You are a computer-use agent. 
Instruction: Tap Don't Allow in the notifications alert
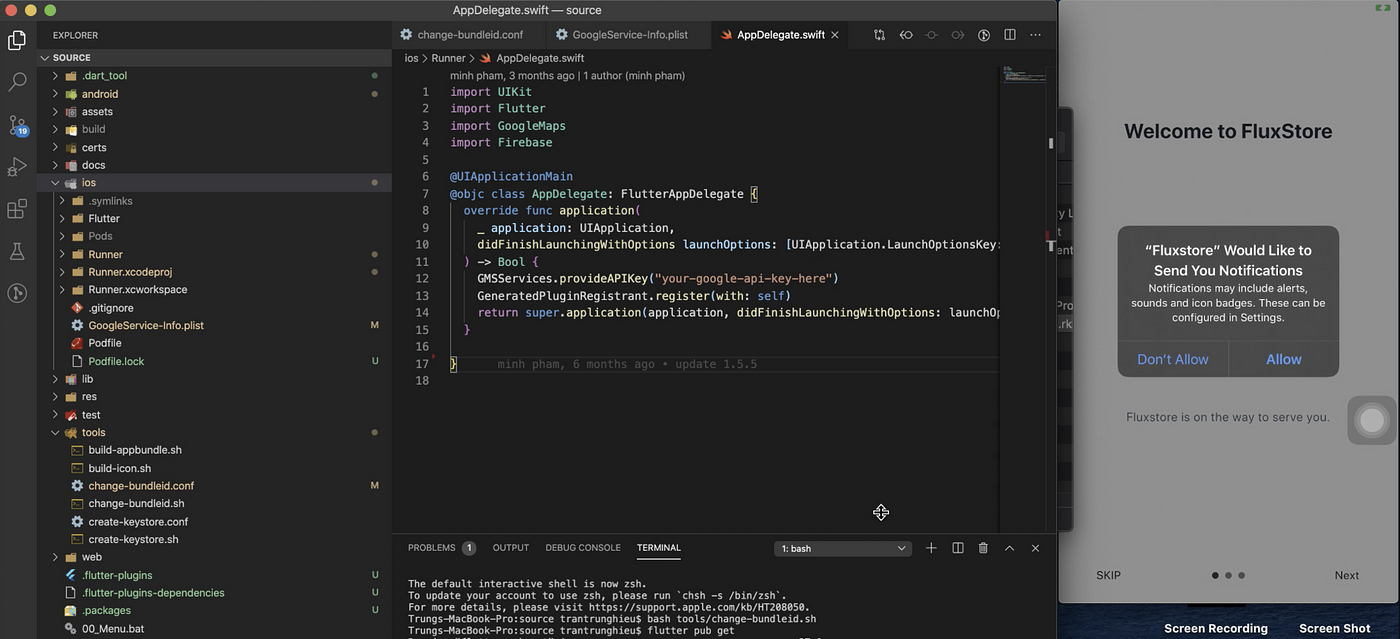pos(1173,359)
